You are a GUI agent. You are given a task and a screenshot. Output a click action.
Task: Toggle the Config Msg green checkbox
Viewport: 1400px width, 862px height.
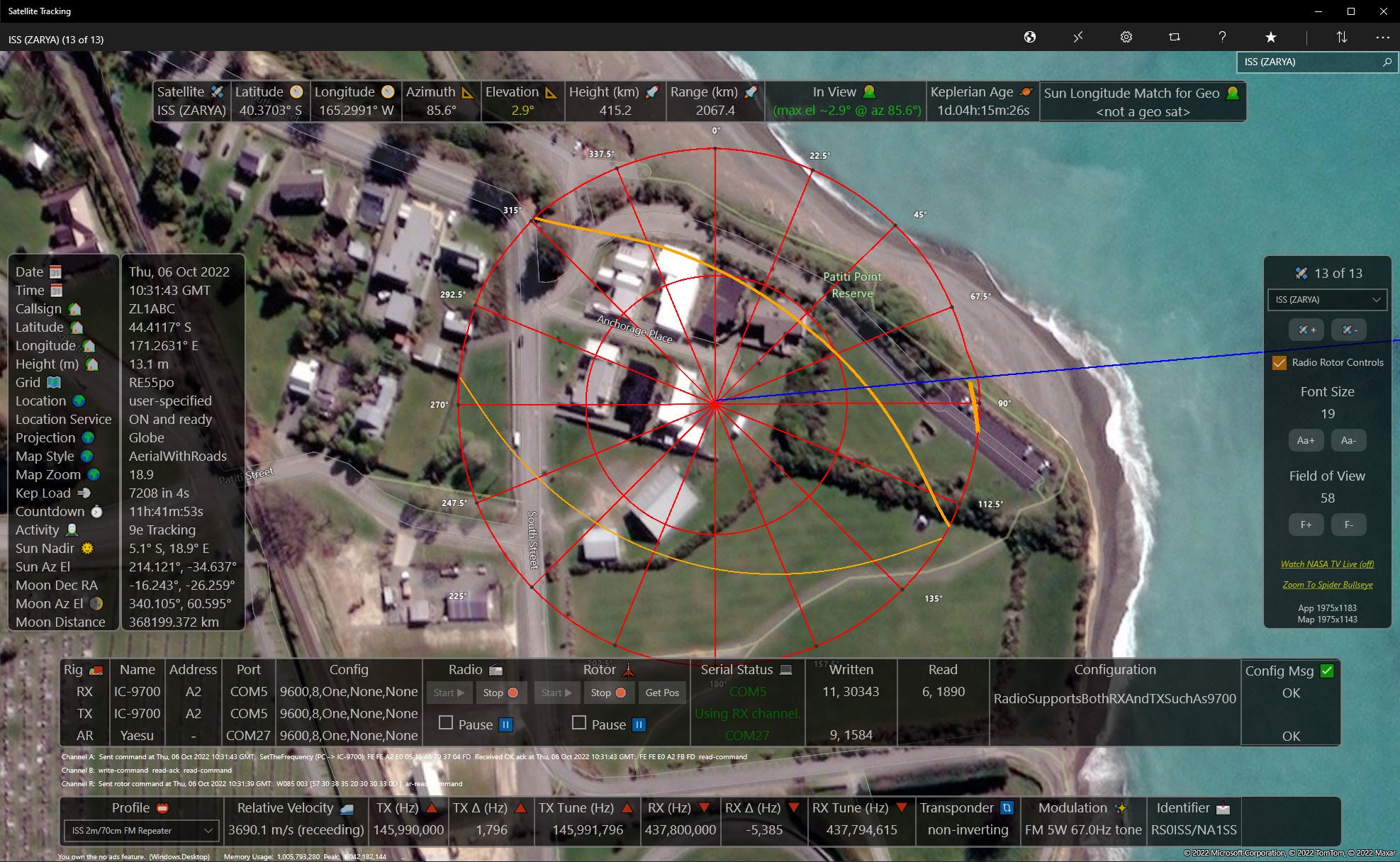point(1327,671)
